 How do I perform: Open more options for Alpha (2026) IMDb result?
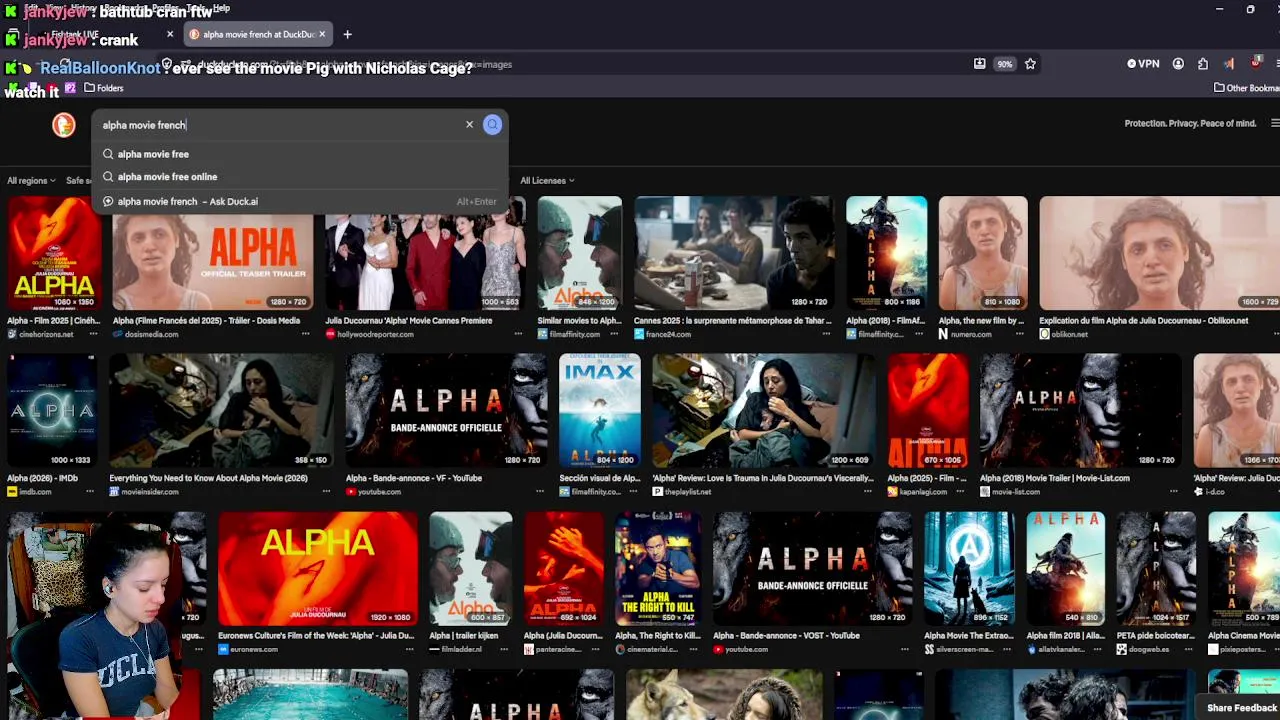(x=90, y=492)
